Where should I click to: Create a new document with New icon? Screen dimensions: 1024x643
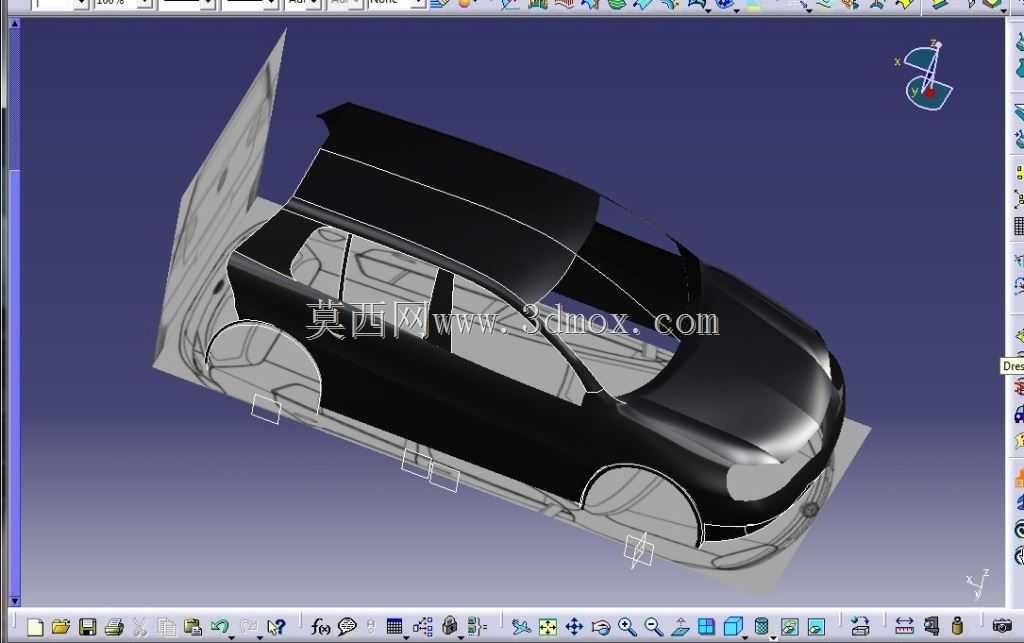[35, 627]
